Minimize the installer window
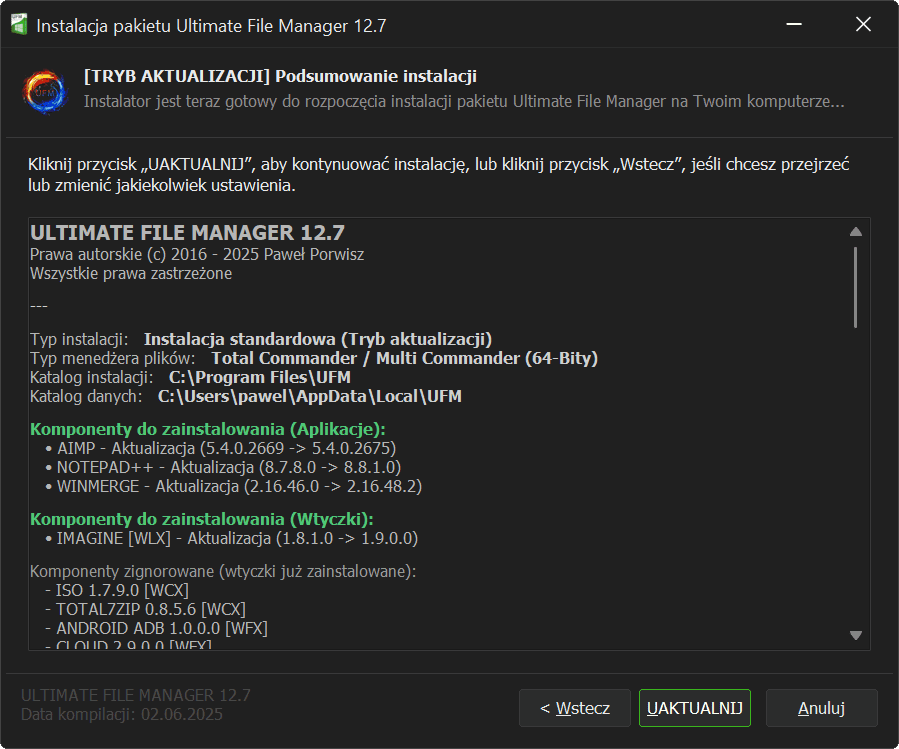This screenshot has width=899, height=749. [793, 25]
